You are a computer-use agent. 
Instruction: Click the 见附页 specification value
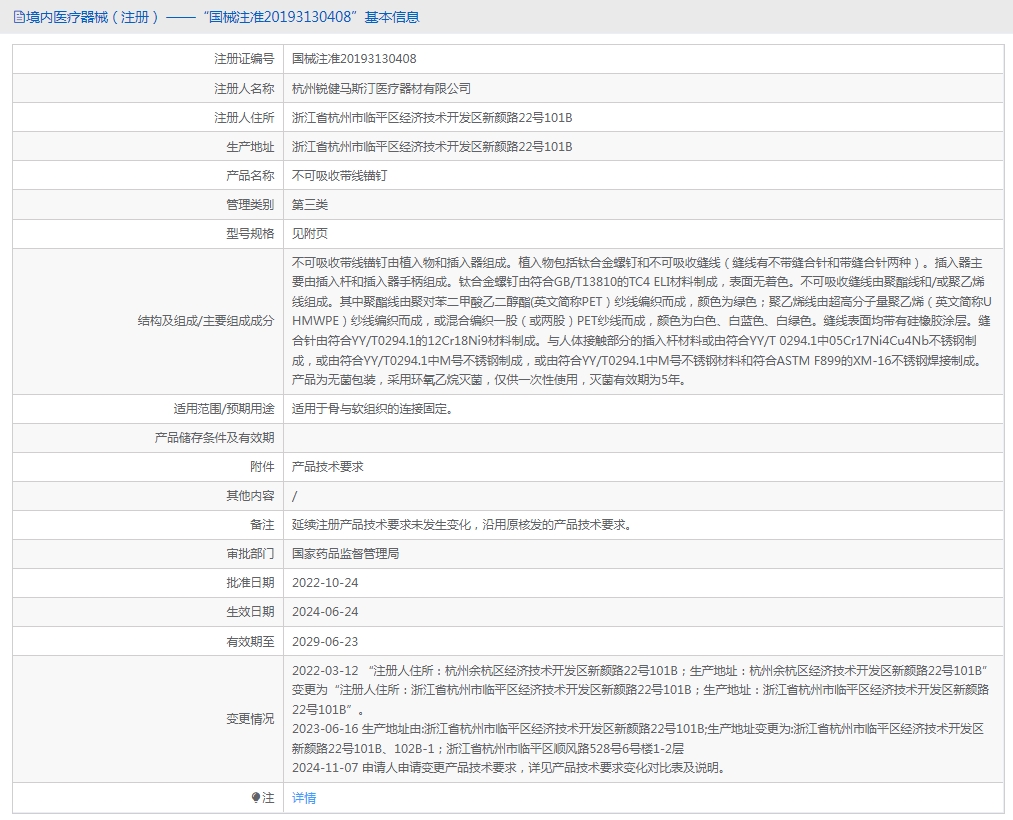click(x=310, y=234)
